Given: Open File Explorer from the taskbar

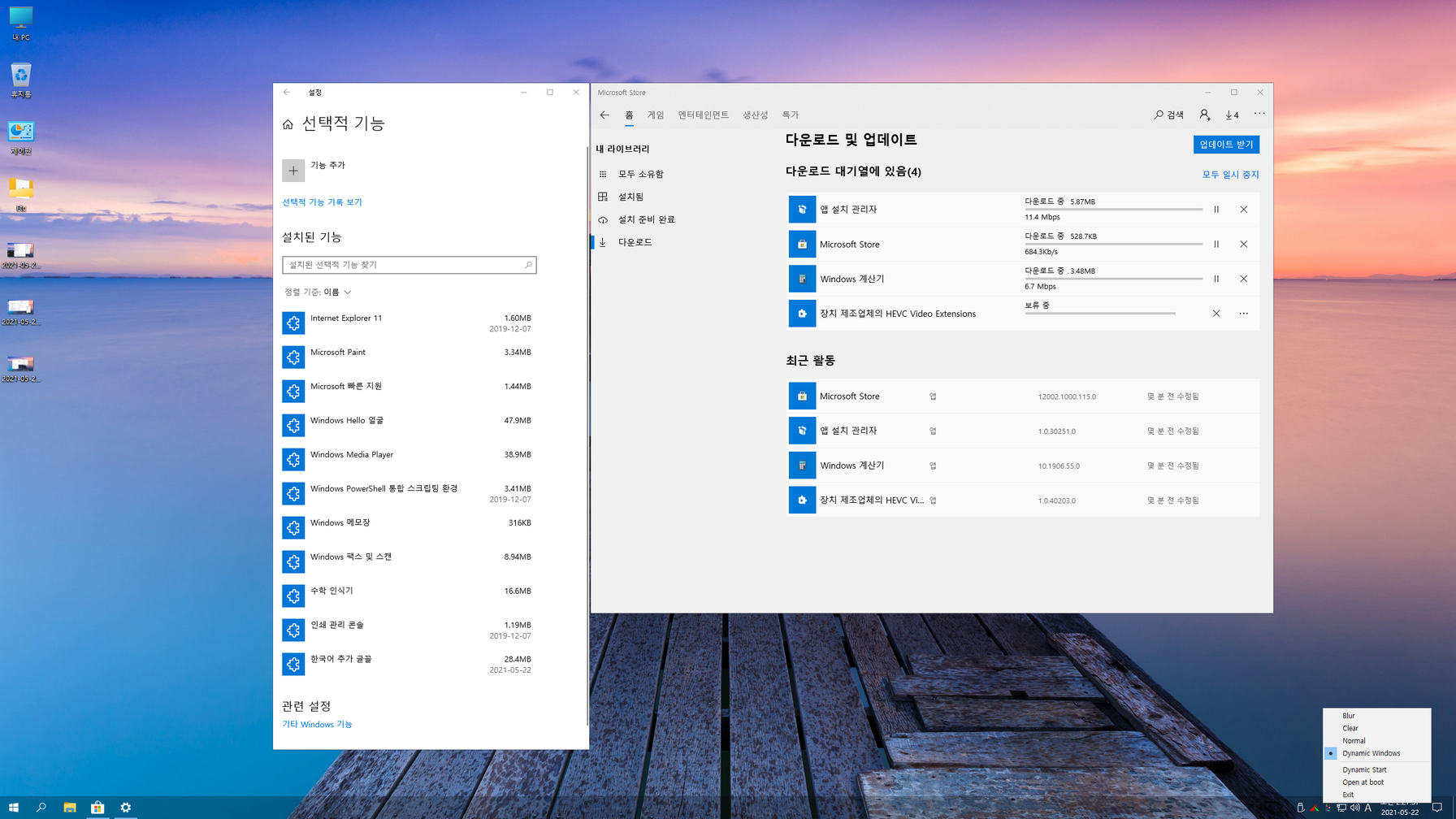Looking at the screenshot, I should click(x=70, y=808).
